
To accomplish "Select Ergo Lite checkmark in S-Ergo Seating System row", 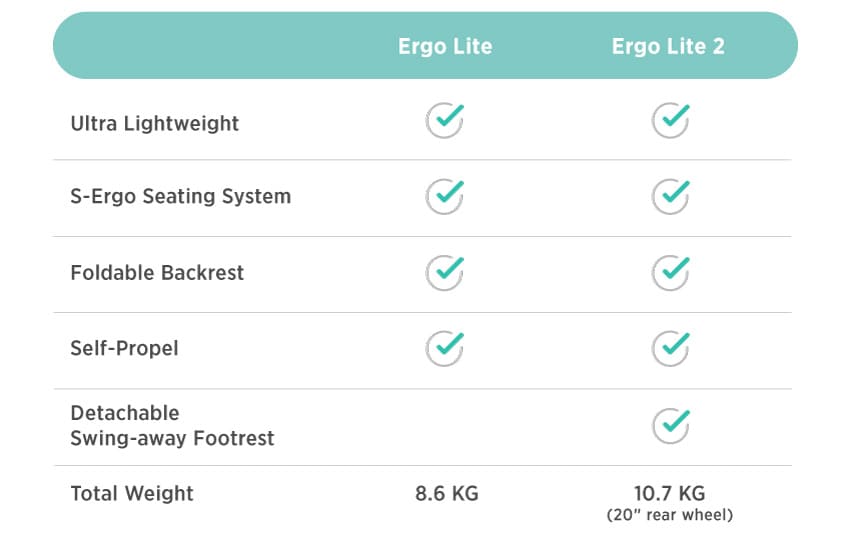I will (x=445, y=196).
